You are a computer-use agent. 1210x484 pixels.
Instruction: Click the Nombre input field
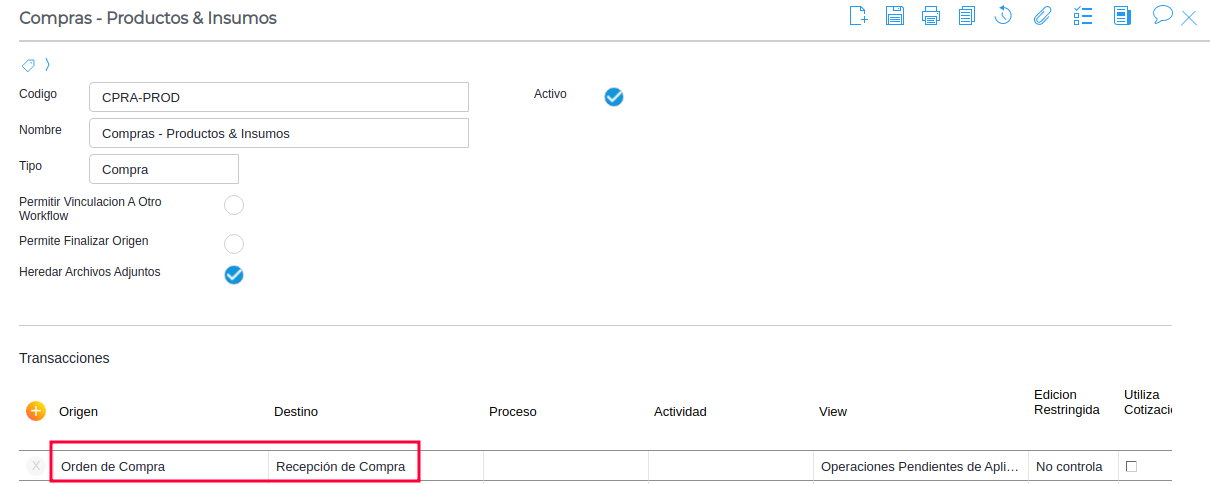[x=279, y=133]
